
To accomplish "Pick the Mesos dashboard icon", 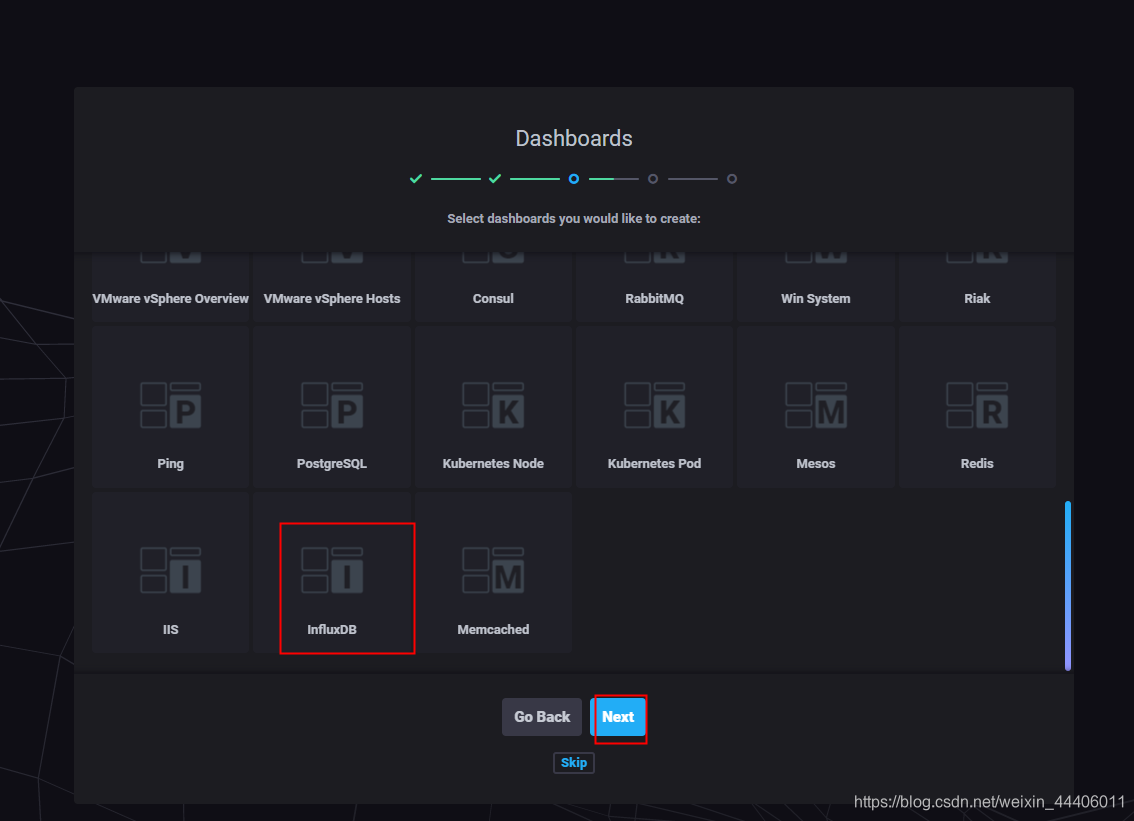I will point(816,405).
